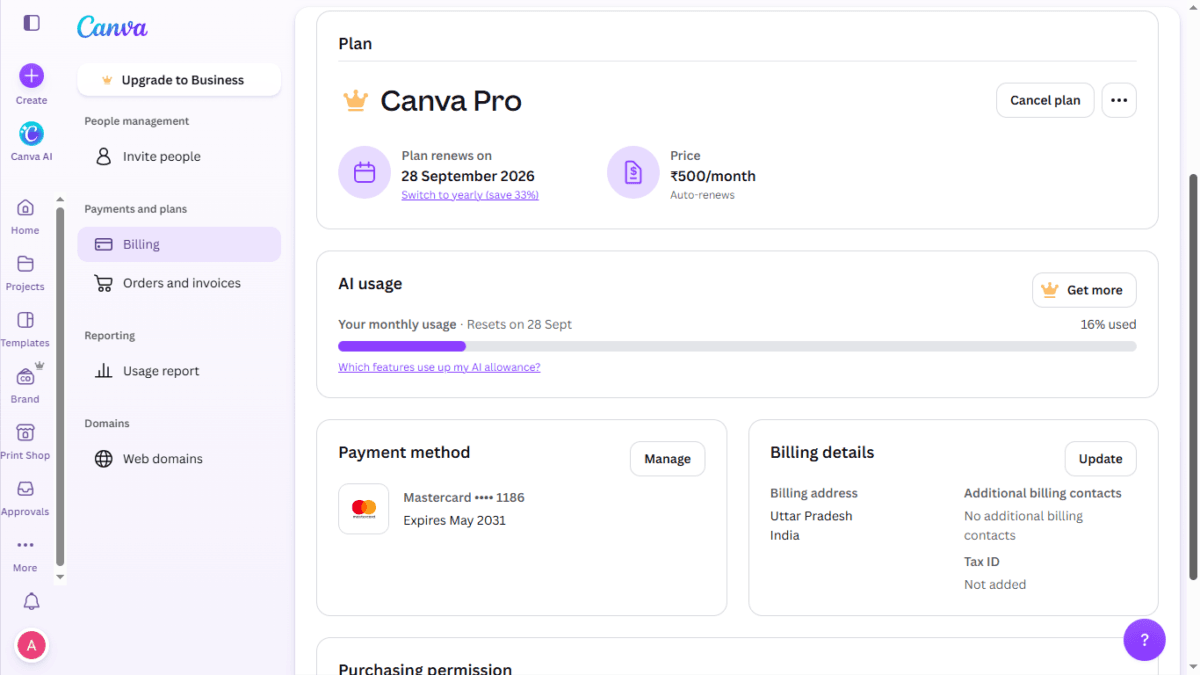The image size is (1200, 675).
Task: Switch to yearly plan link
Action: tap(470, 195)
